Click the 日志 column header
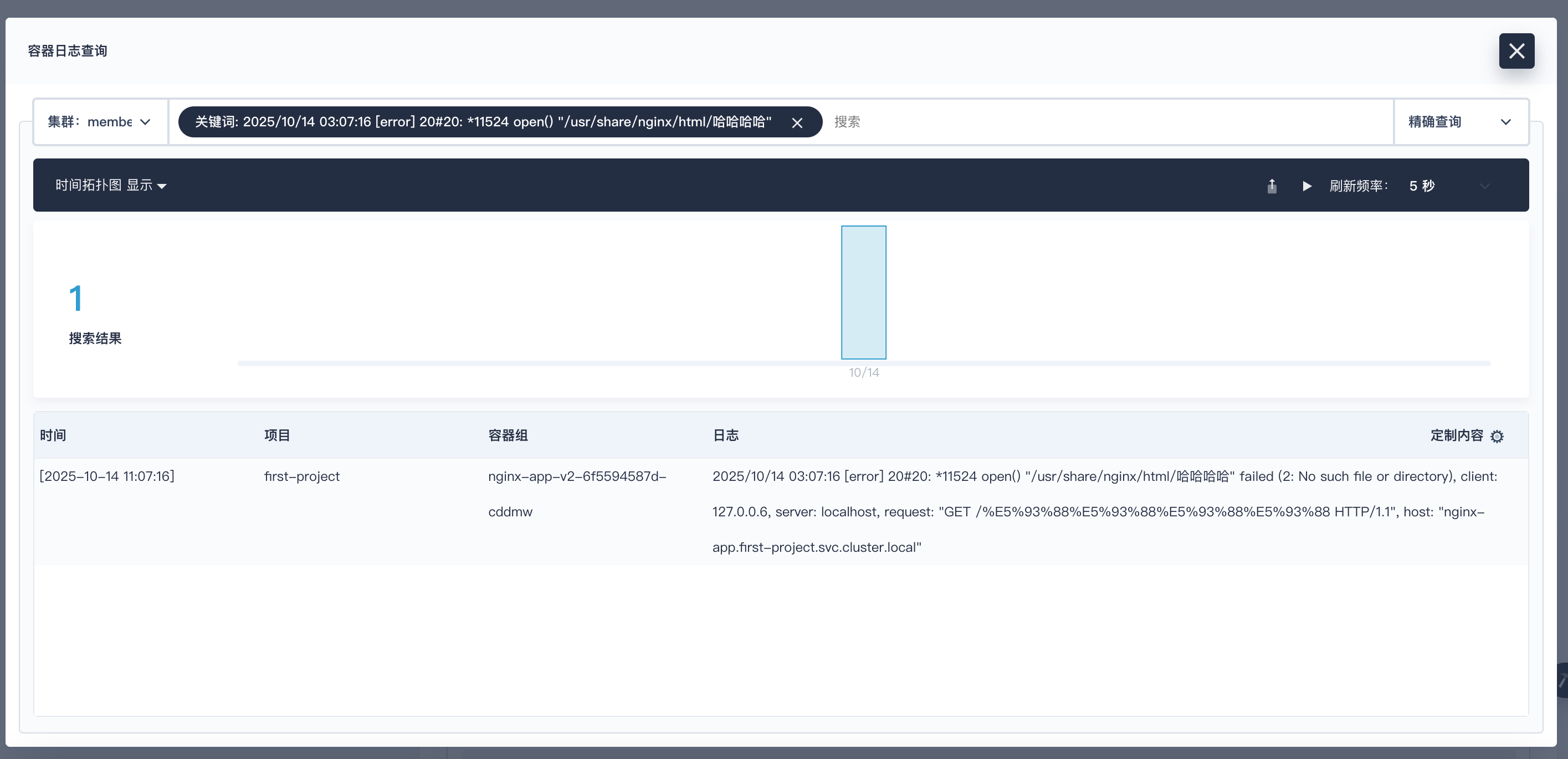Image resolution: width=1568 pixels, height=759 pixels. coord(726,436)
